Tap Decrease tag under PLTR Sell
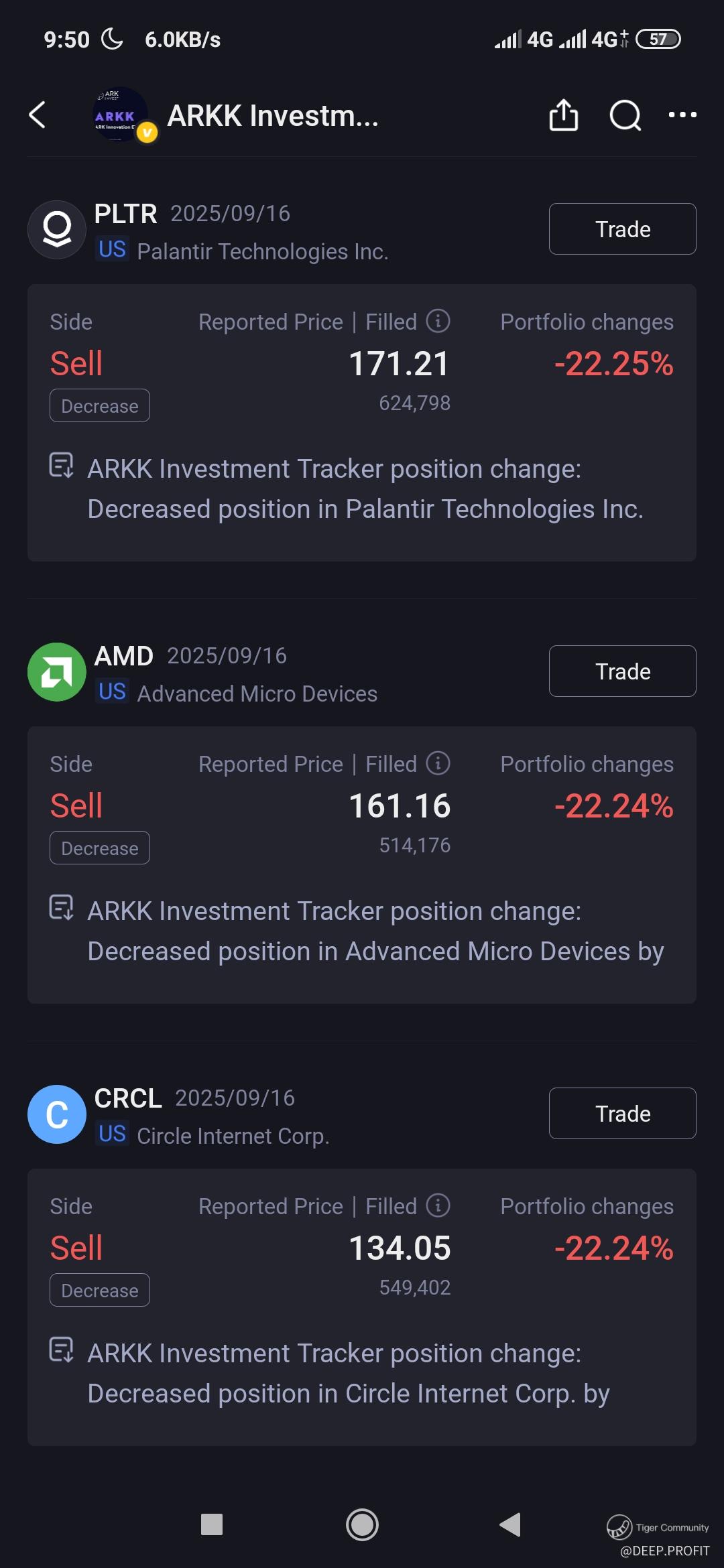This screenshot has height=1568, width=724. click(100, 406)
